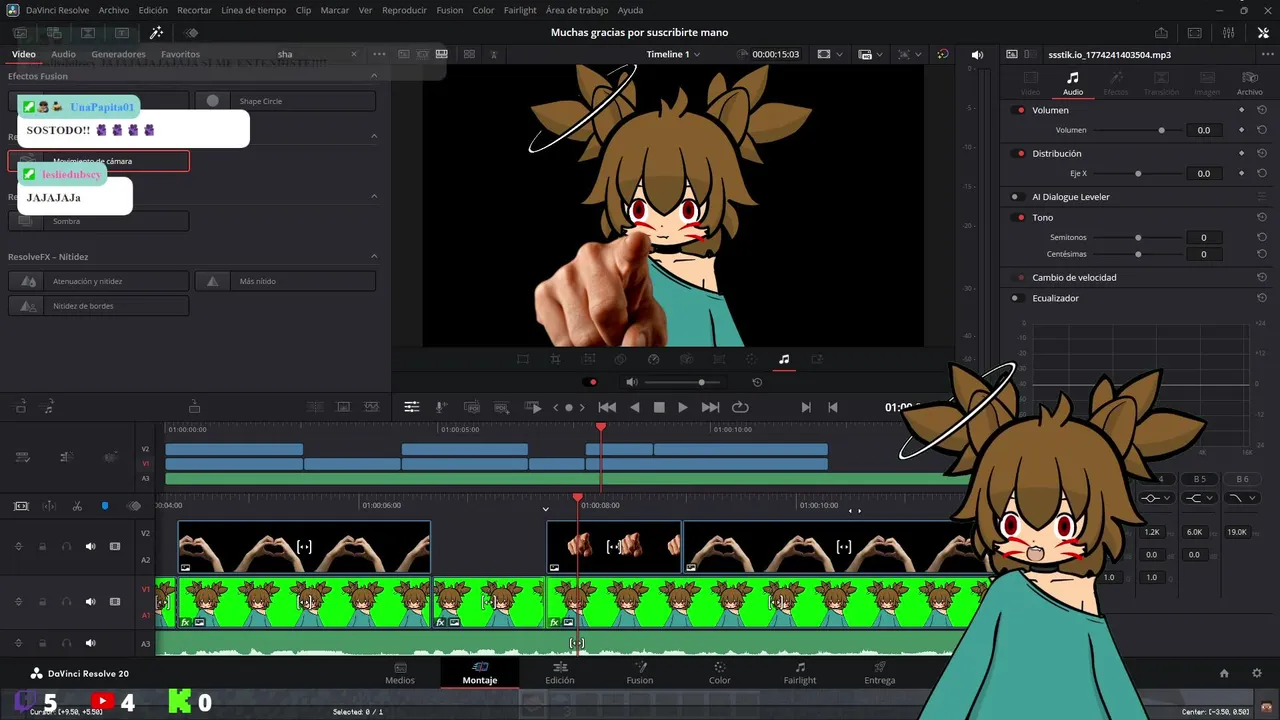Screen dimensions: 1280x720
Task: Open the Archivo menu
Action: (x=113, y=10)
